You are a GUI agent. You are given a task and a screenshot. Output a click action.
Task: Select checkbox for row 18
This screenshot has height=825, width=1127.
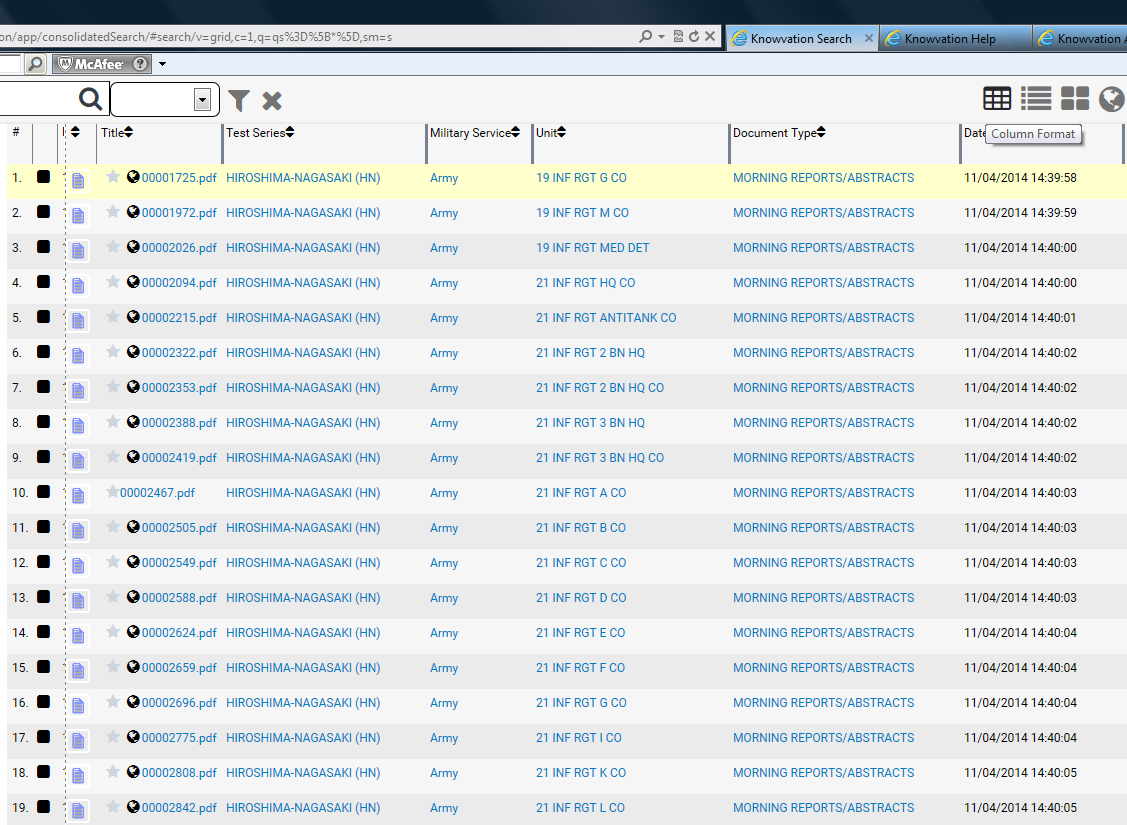(x=43, y=772)
